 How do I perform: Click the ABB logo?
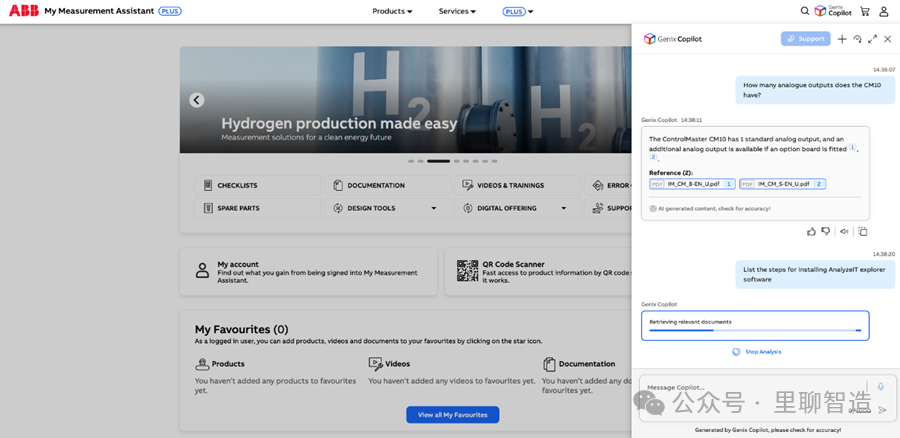click(24, 10)
